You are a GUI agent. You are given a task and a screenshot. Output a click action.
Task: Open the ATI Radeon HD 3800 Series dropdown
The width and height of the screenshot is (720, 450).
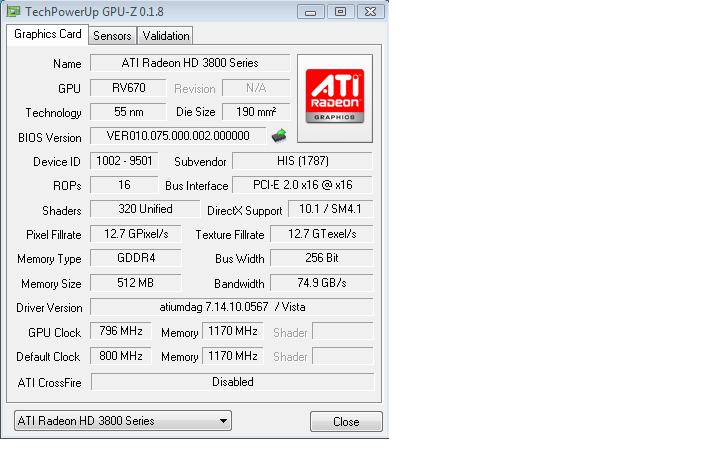tap(123, 421)
